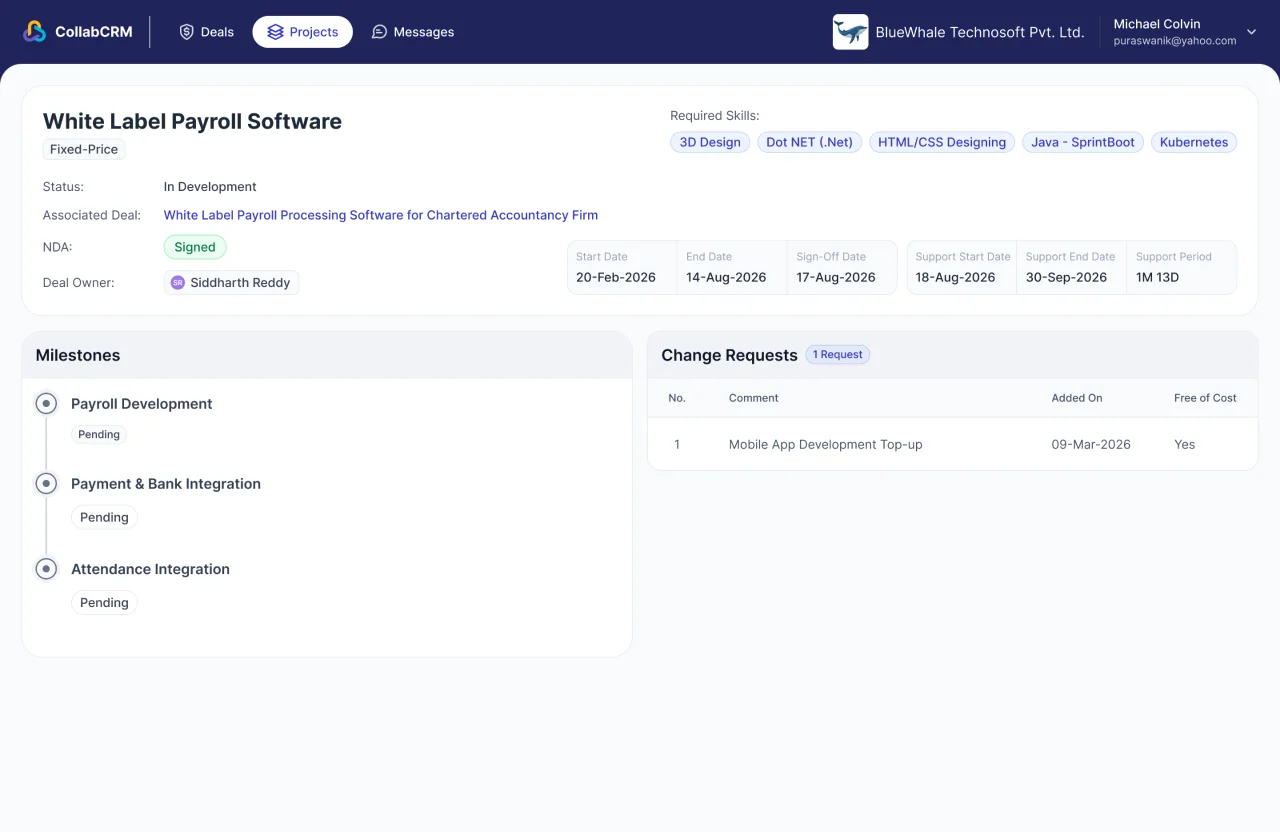1280x832 pixels.
Task: Click the Change Requests heading
Action: 729,355
